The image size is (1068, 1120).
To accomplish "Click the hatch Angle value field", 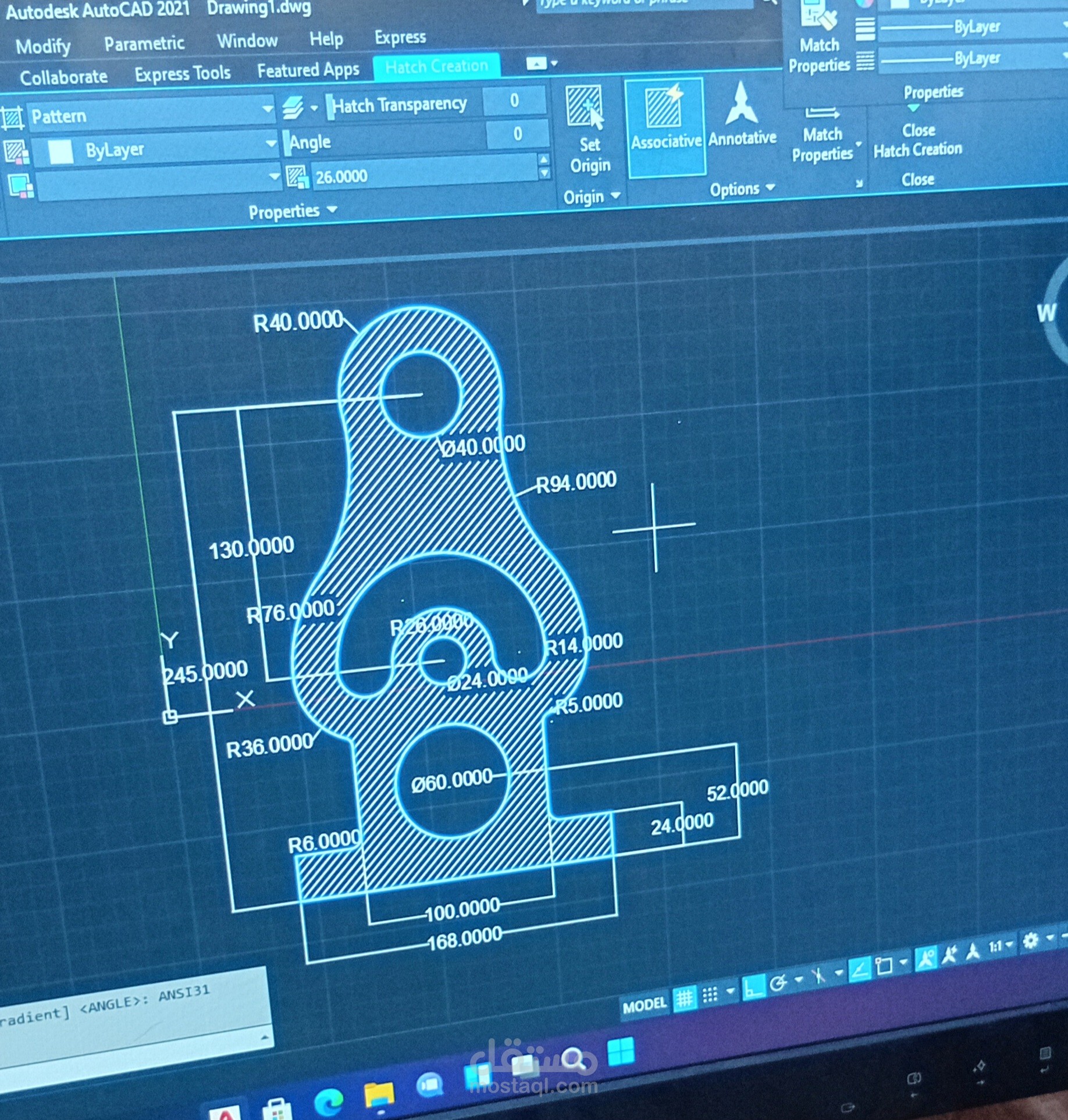I will coord(517,134).
